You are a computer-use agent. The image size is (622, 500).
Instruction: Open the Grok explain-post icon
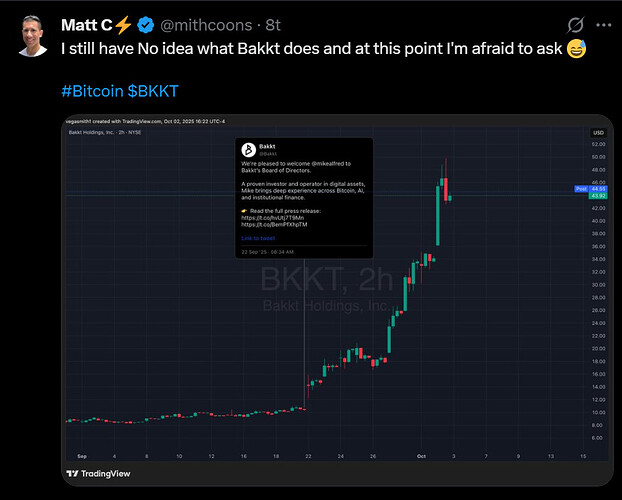tap(575, 25)
